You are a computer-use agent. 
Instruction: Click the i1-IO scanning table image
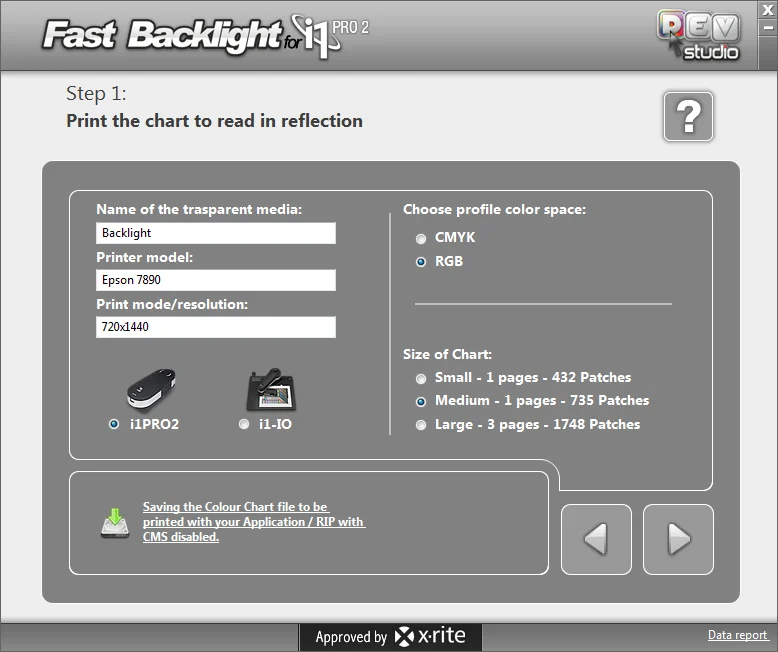click(271, 390)
